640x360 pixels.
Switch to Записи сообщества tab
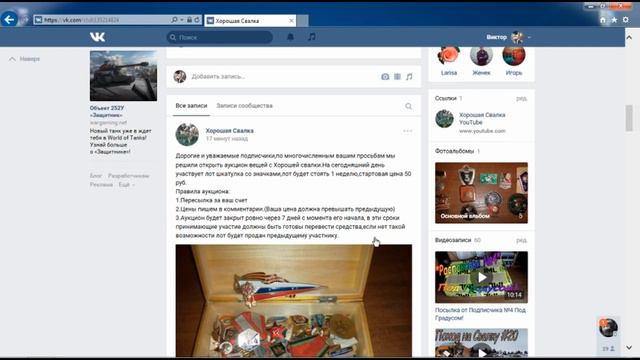[244, 106]
